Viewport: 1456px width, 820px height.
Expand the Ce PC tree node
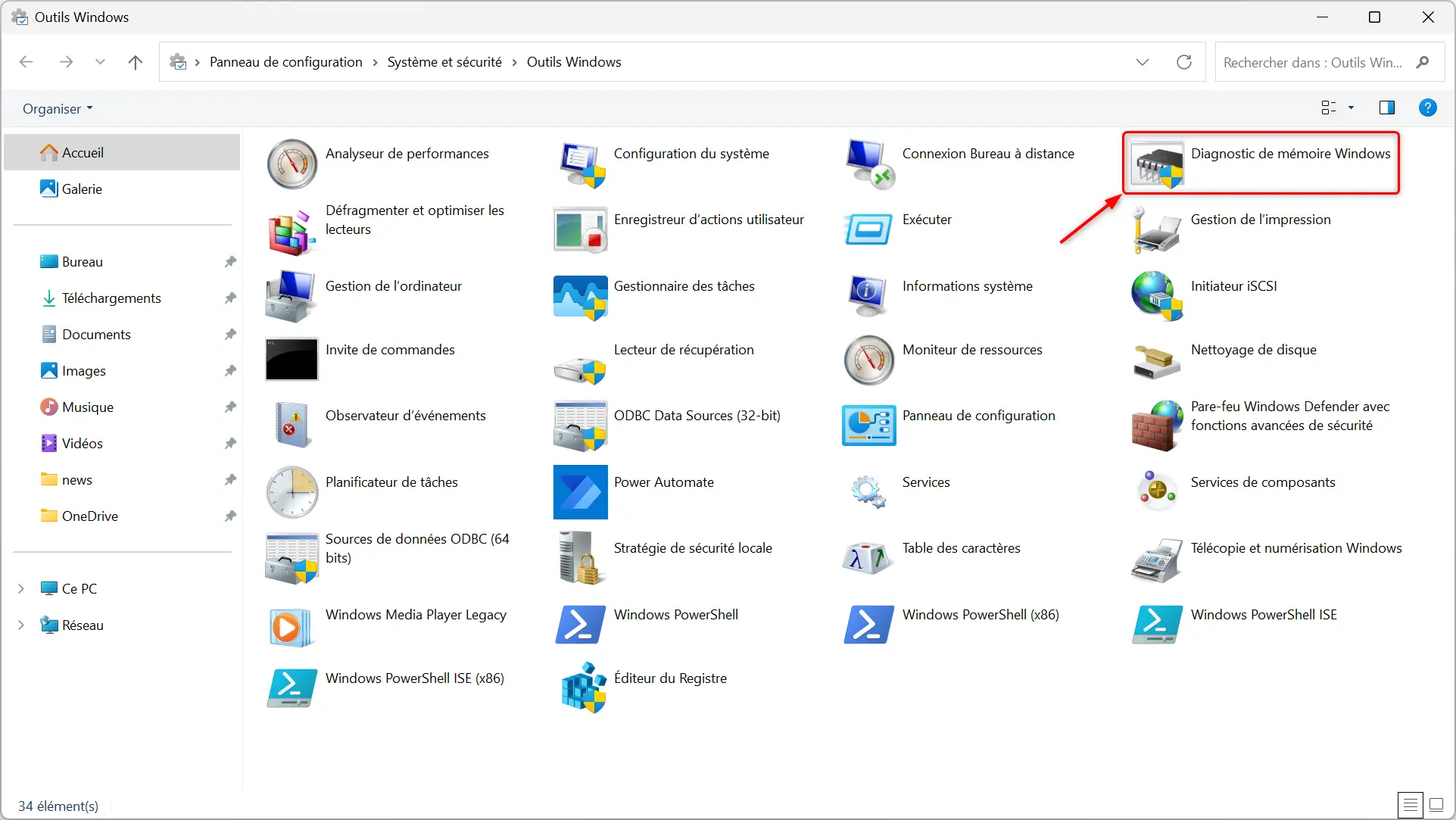21,588
